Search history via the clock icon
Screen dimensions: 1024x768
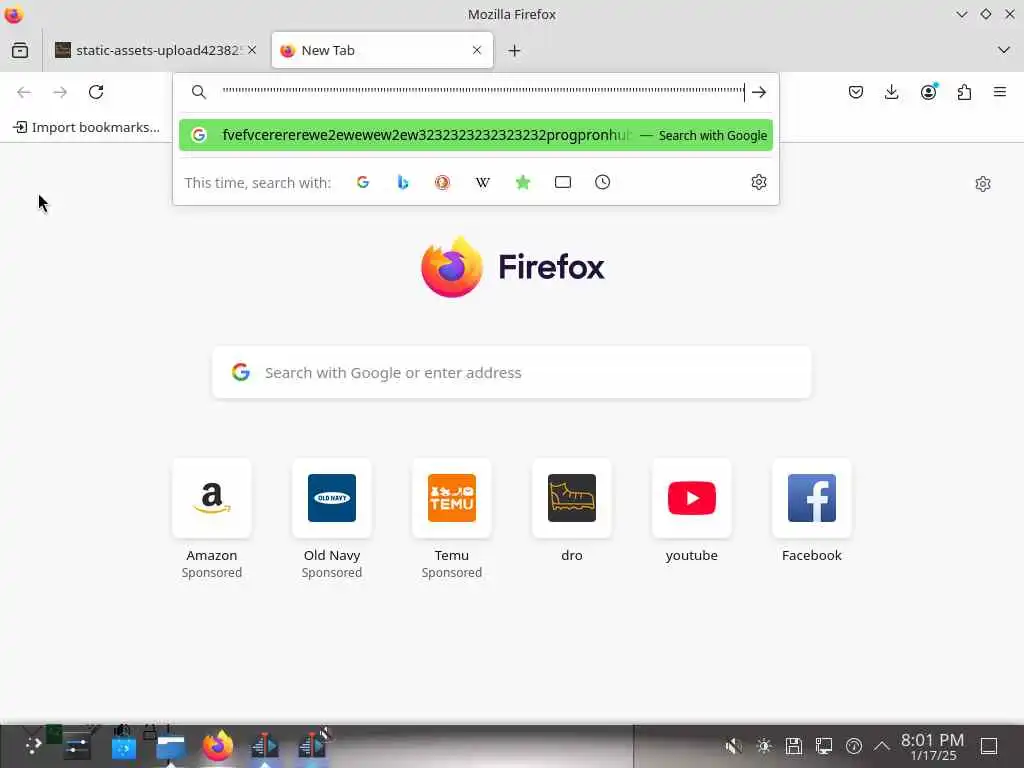603,182
